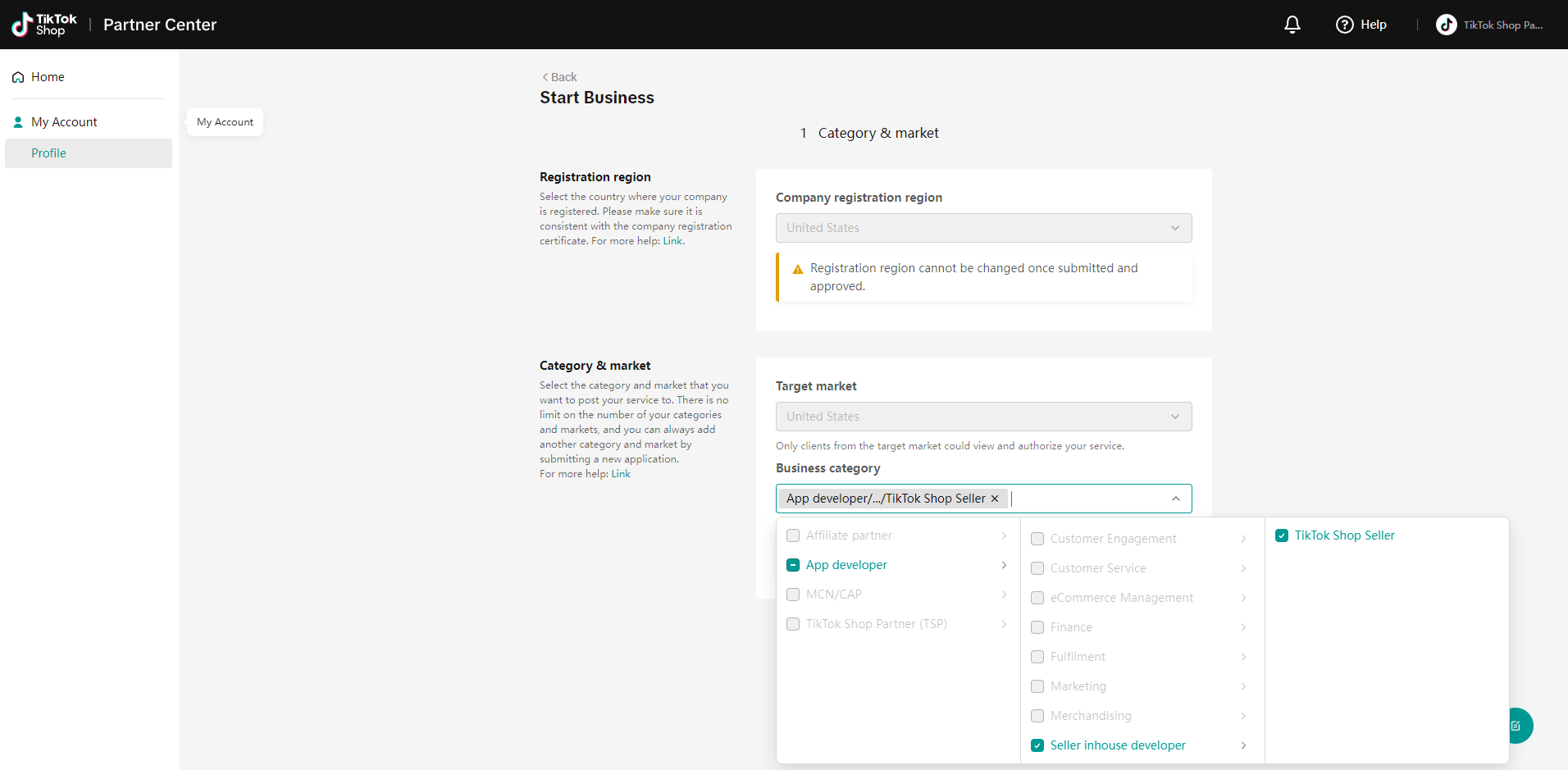The image size is (1568, 770).
Task: Collapse the Business category dropdown arrow
Action: [x=1175, y=499]
